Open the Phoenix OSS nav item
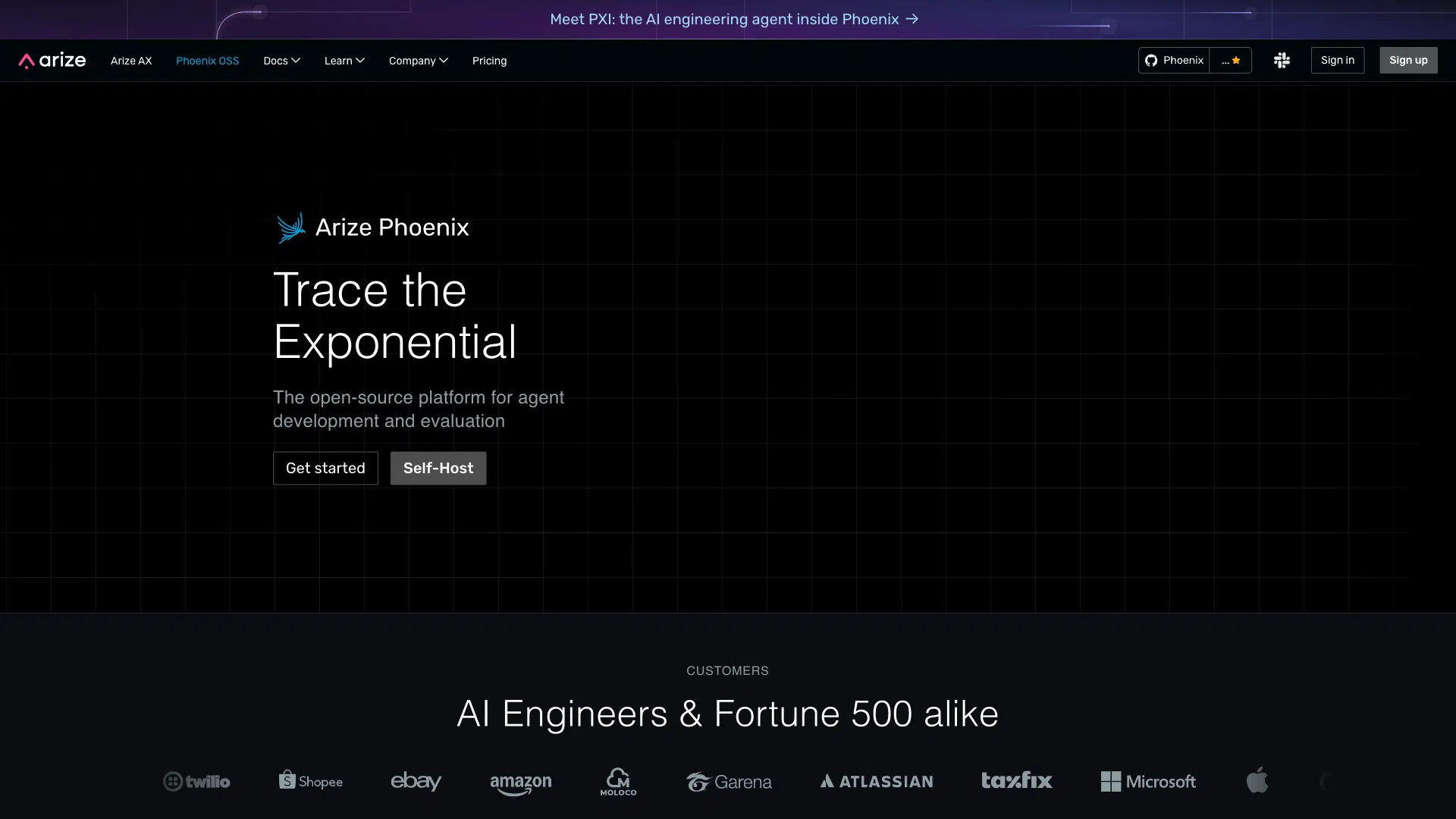 [208, 61]
